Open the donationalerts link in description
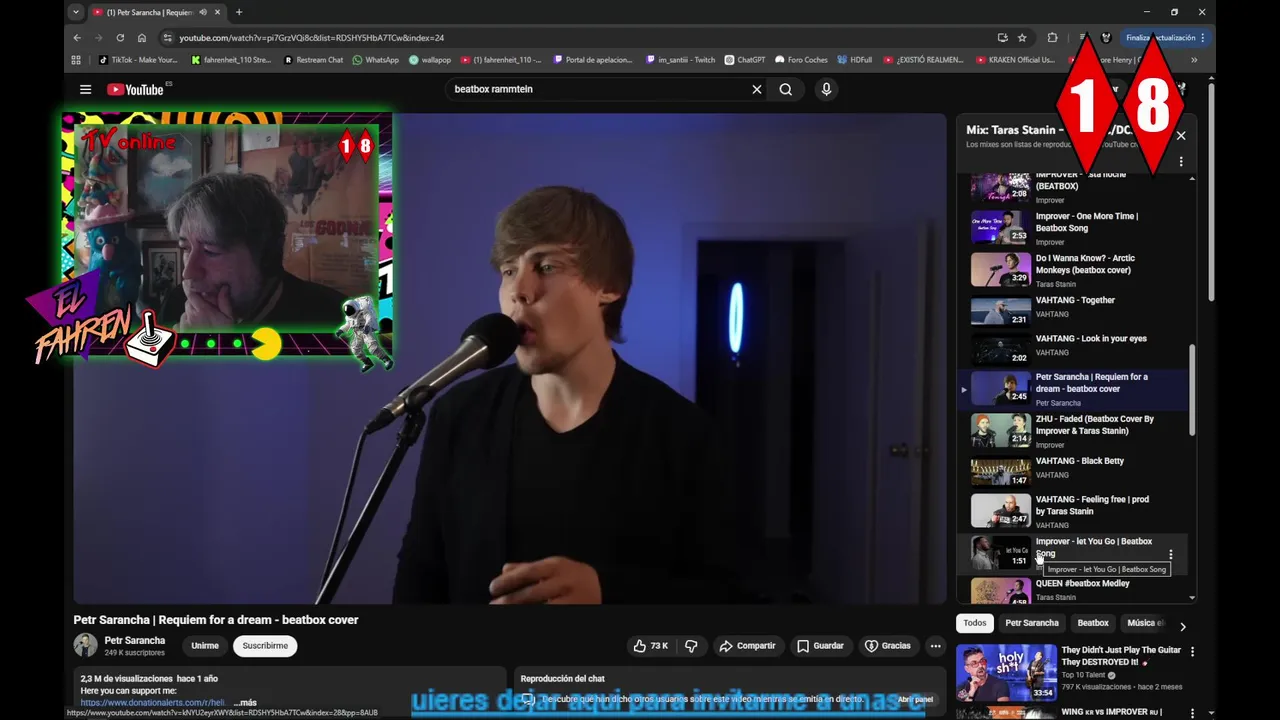The image size is (1280, 720). tap(152, 703)
